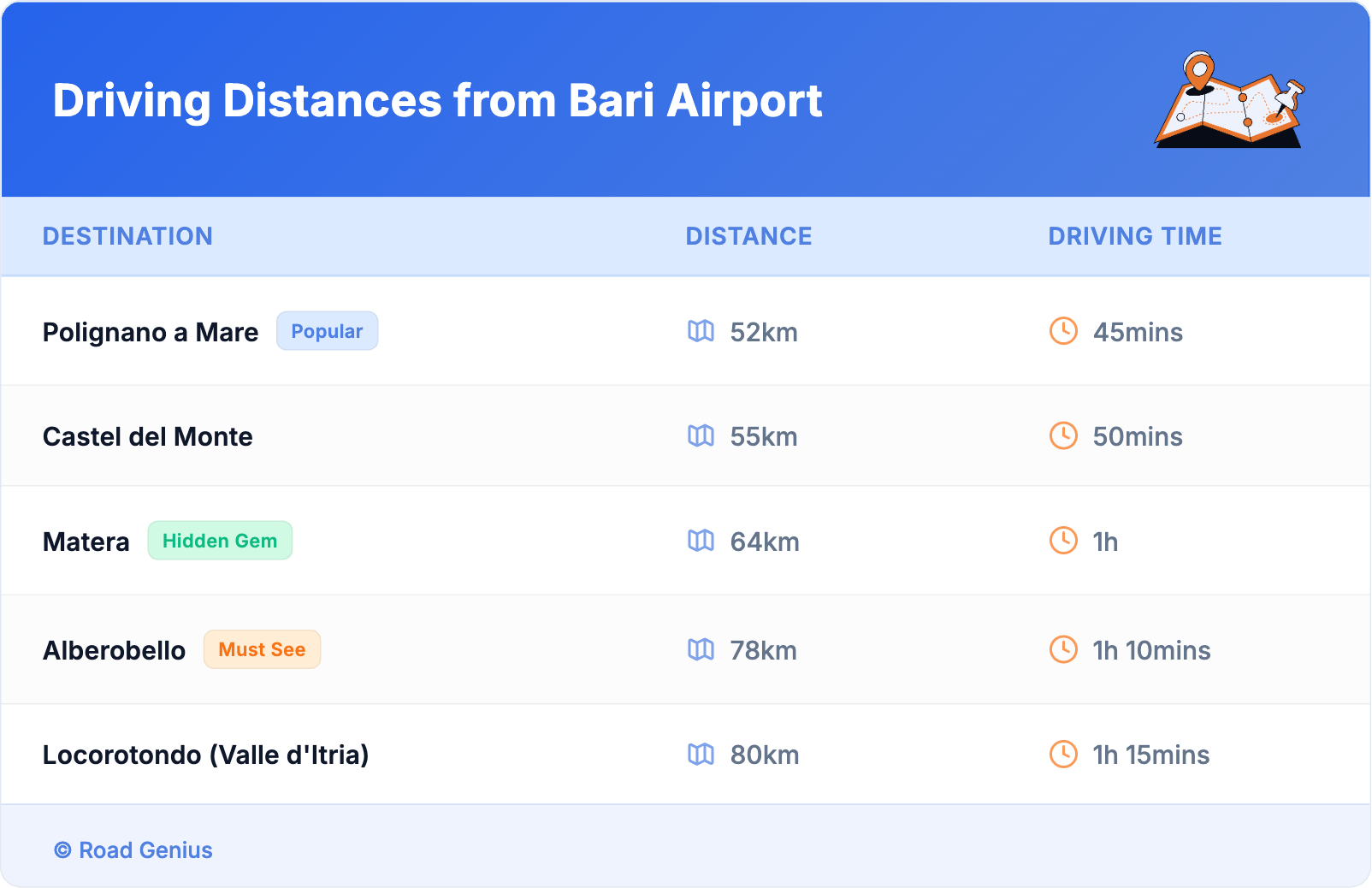This screenshot has height=888, width=1372.
Task: Click map icon beside 64km distance
Action: pos(701,541)
